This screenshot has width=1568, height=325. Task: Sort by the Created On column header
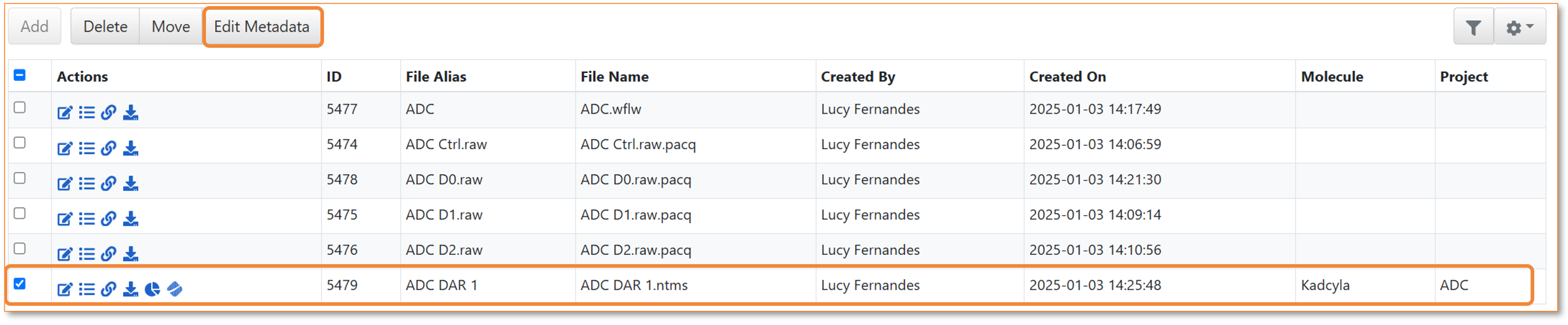1067,77
